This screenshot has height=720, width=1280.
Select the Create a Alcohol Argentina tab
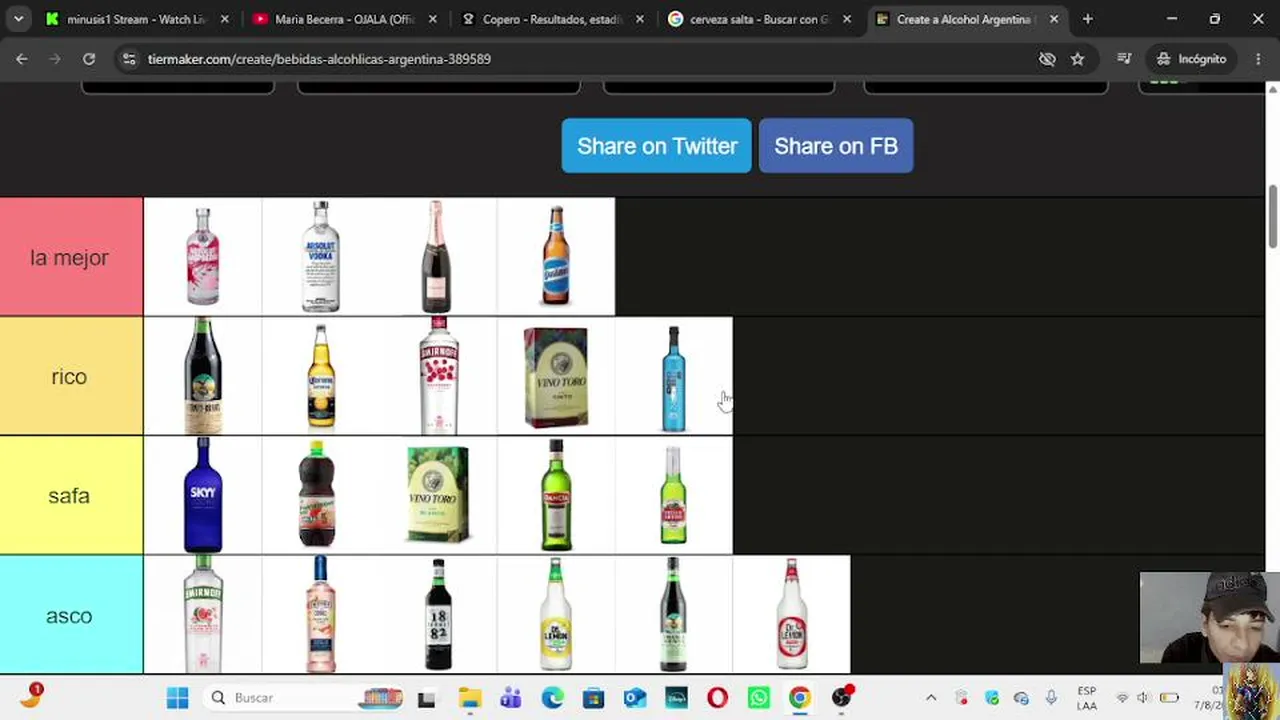[x=965, y=19]
